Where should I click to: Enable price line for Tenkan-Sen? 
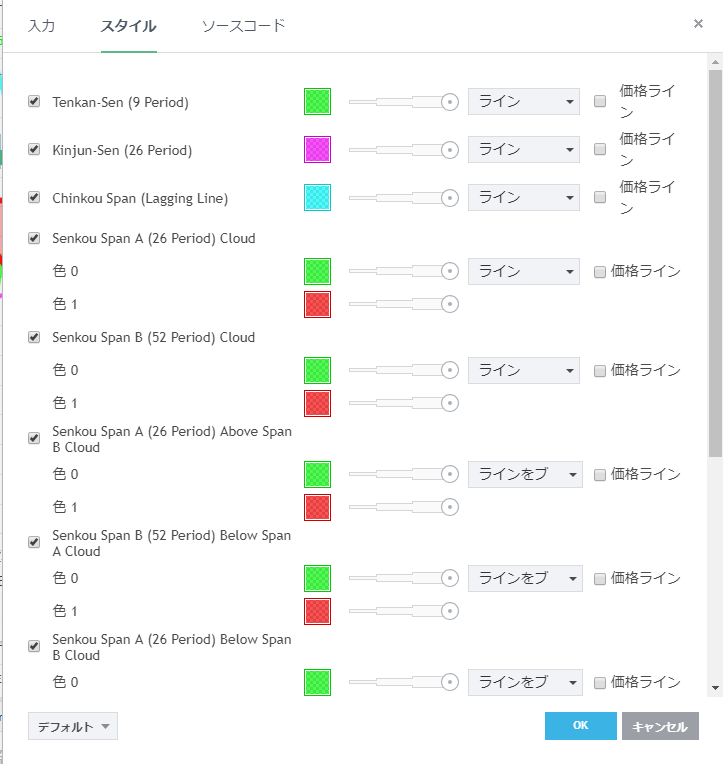click(600, 101)
